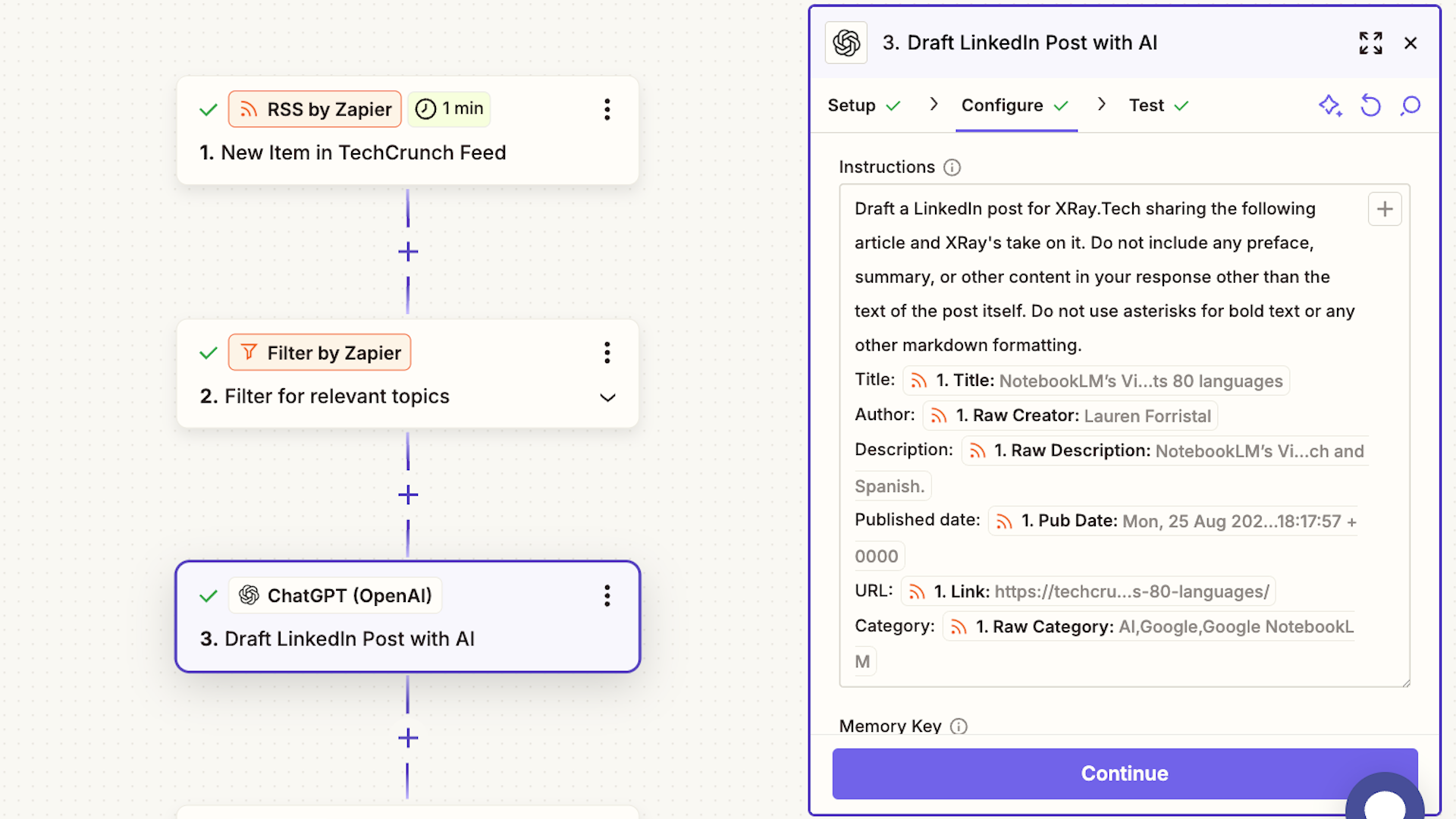Open the AI Copilot sparkle icon
The height and width of the screenshot is (819, 1456).
[x=1330, y=106]
